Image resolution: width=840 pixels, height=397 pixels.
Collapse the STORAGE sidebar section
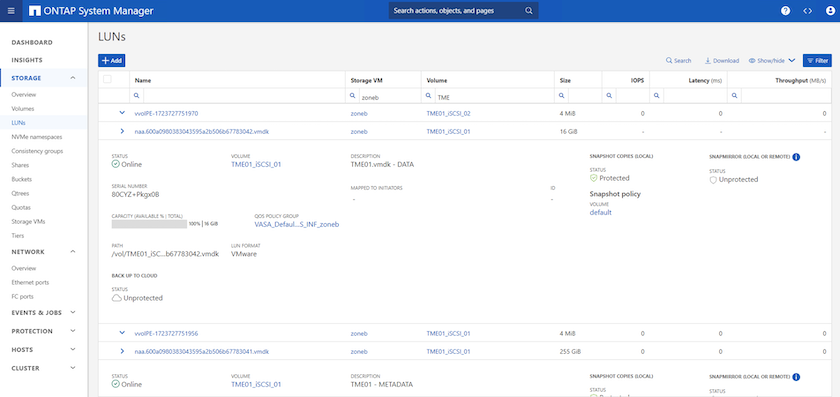click(x=73, y=78)
